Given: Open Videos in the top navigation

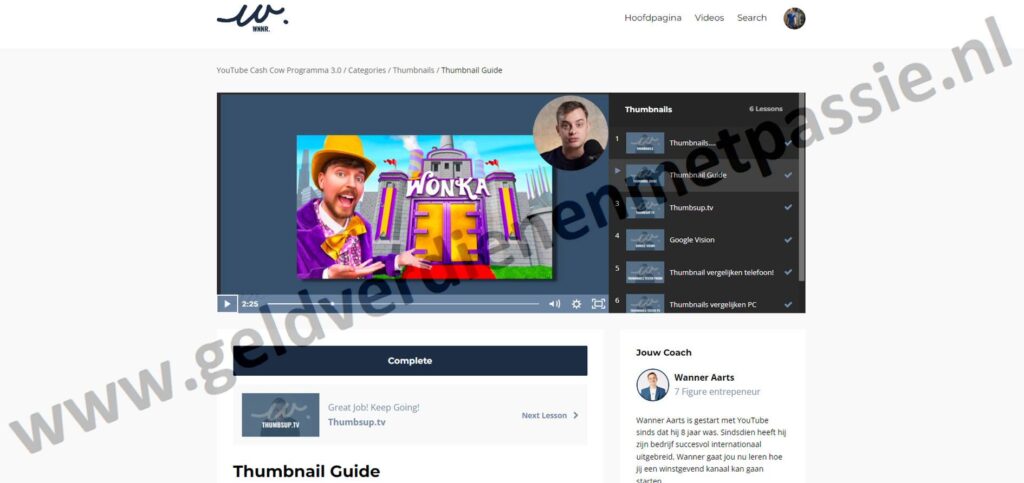Looking at the screenshot, I should 709,18.
